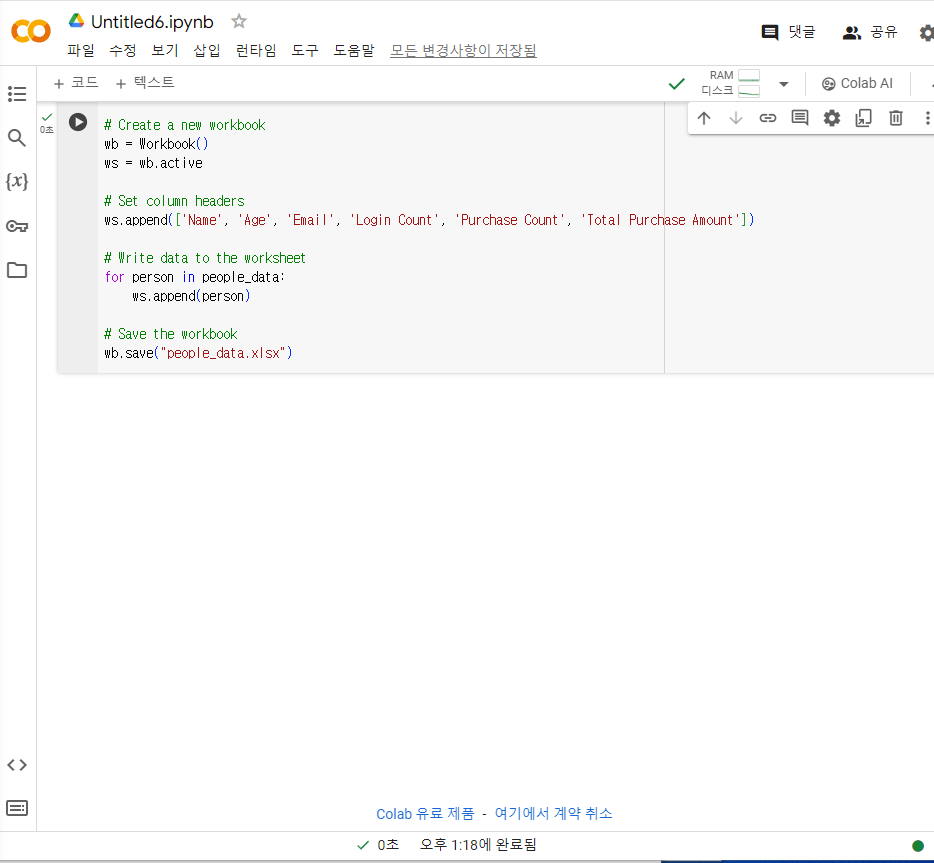Open the files folder panel
The image size is (934, 863).
(x=17, y=270)
